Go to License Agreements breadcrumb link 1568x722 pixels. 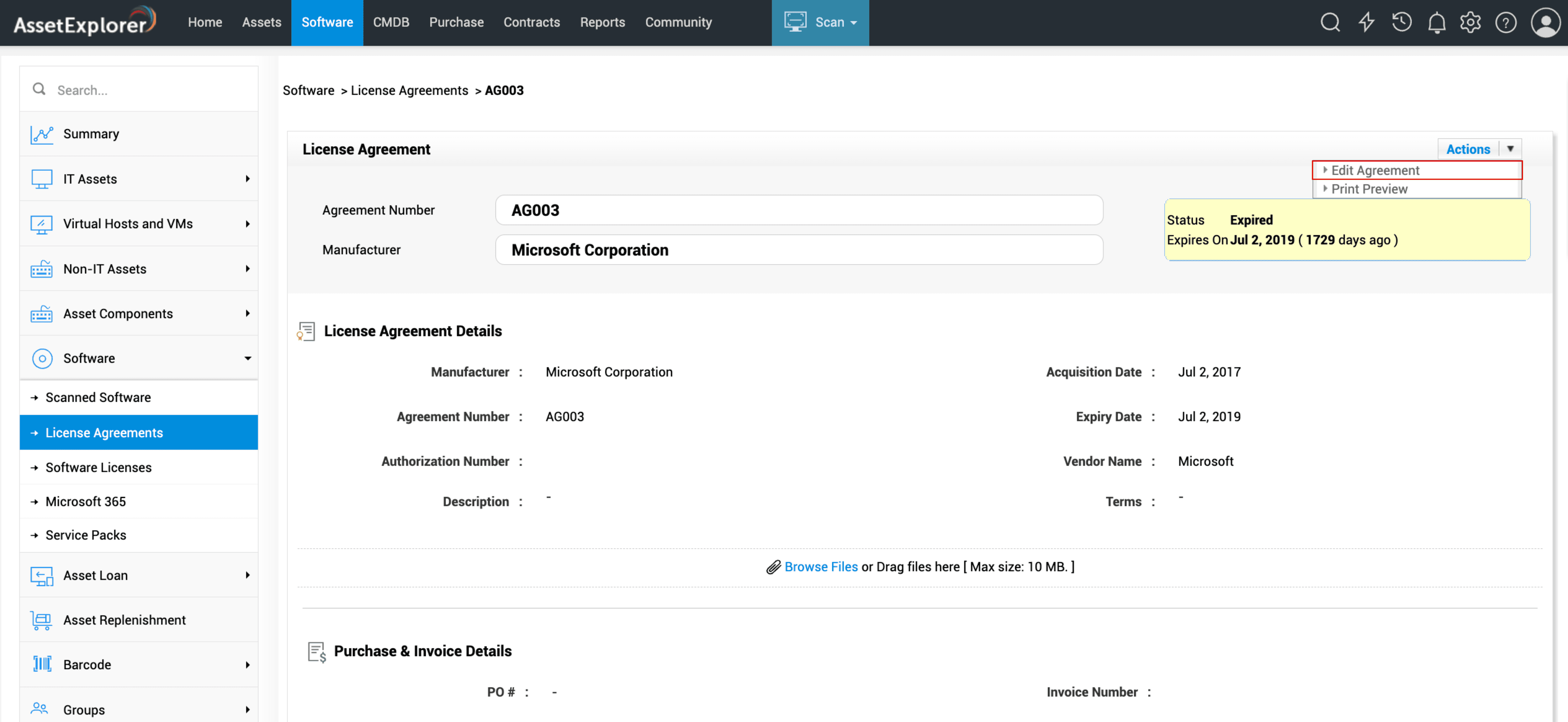point(409,90)
